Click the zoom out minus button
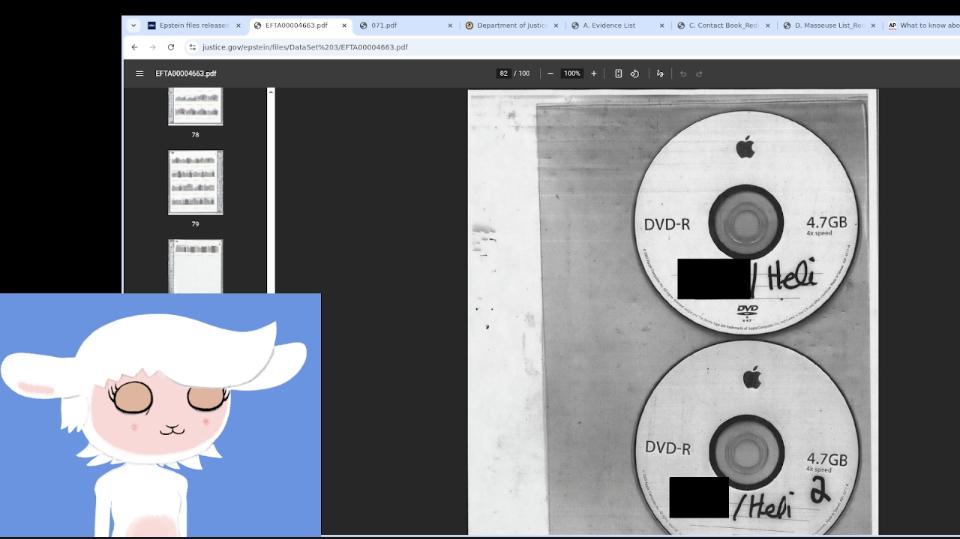The image size is (960, 539). [550, 73]
